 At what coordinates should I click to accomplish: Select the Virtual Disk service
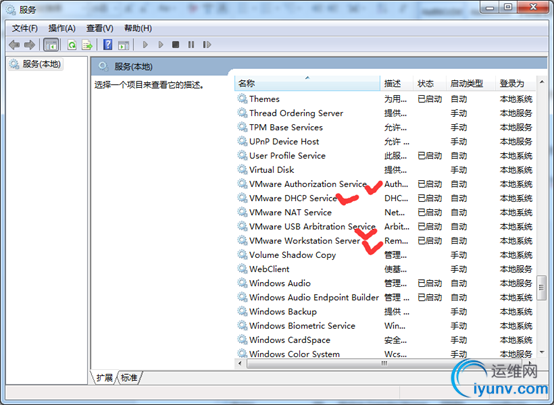pos(385,170)
